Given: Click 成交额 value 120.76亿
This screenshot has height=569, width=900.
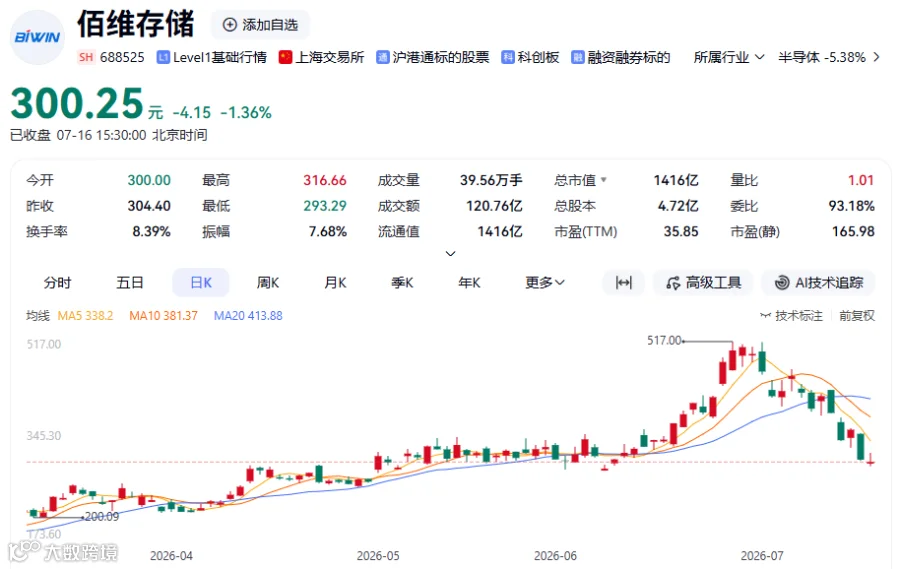Looking at the screenshot, I should tap(494, 206).
